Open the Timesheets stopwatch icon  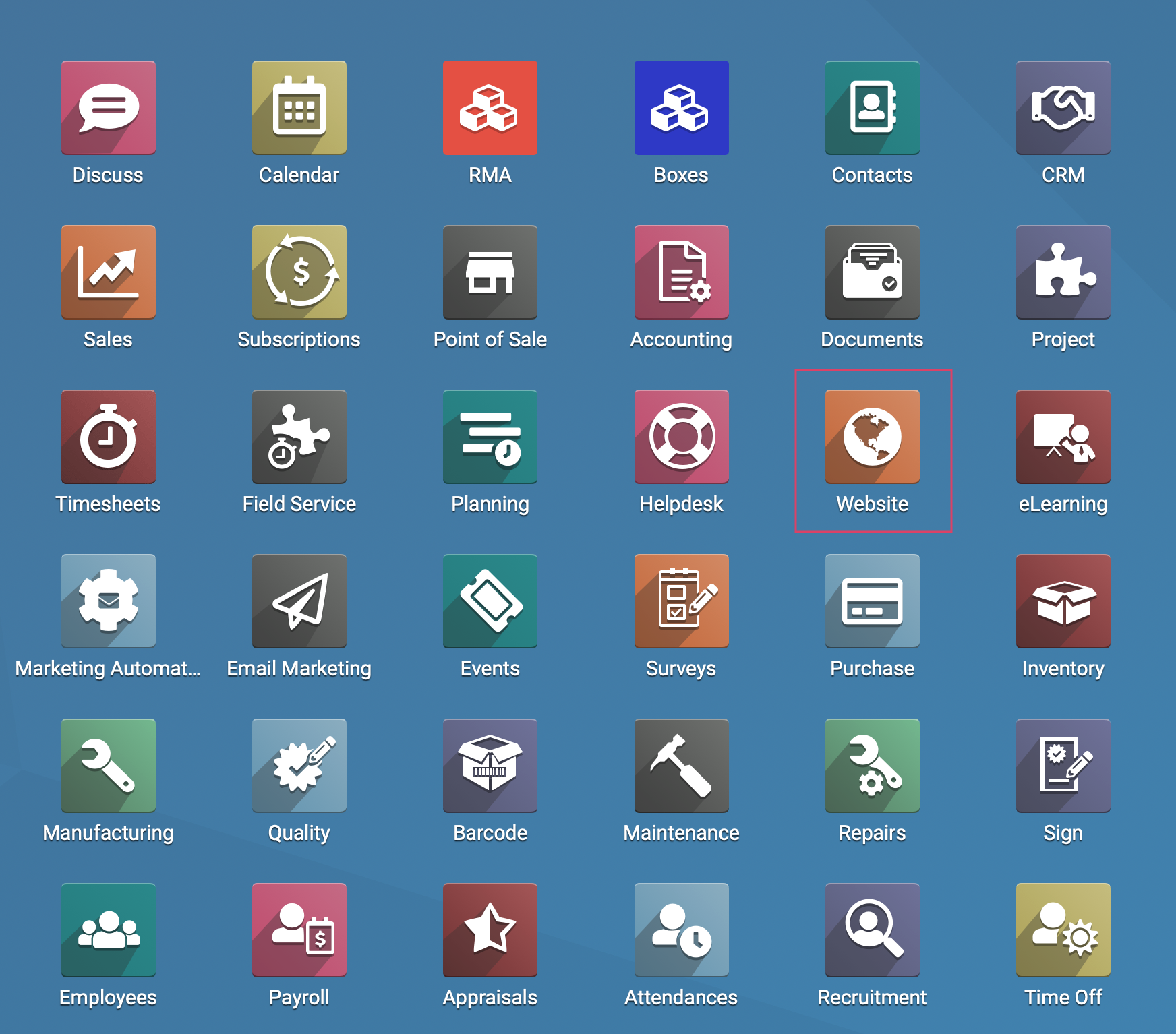coord(109,437)
